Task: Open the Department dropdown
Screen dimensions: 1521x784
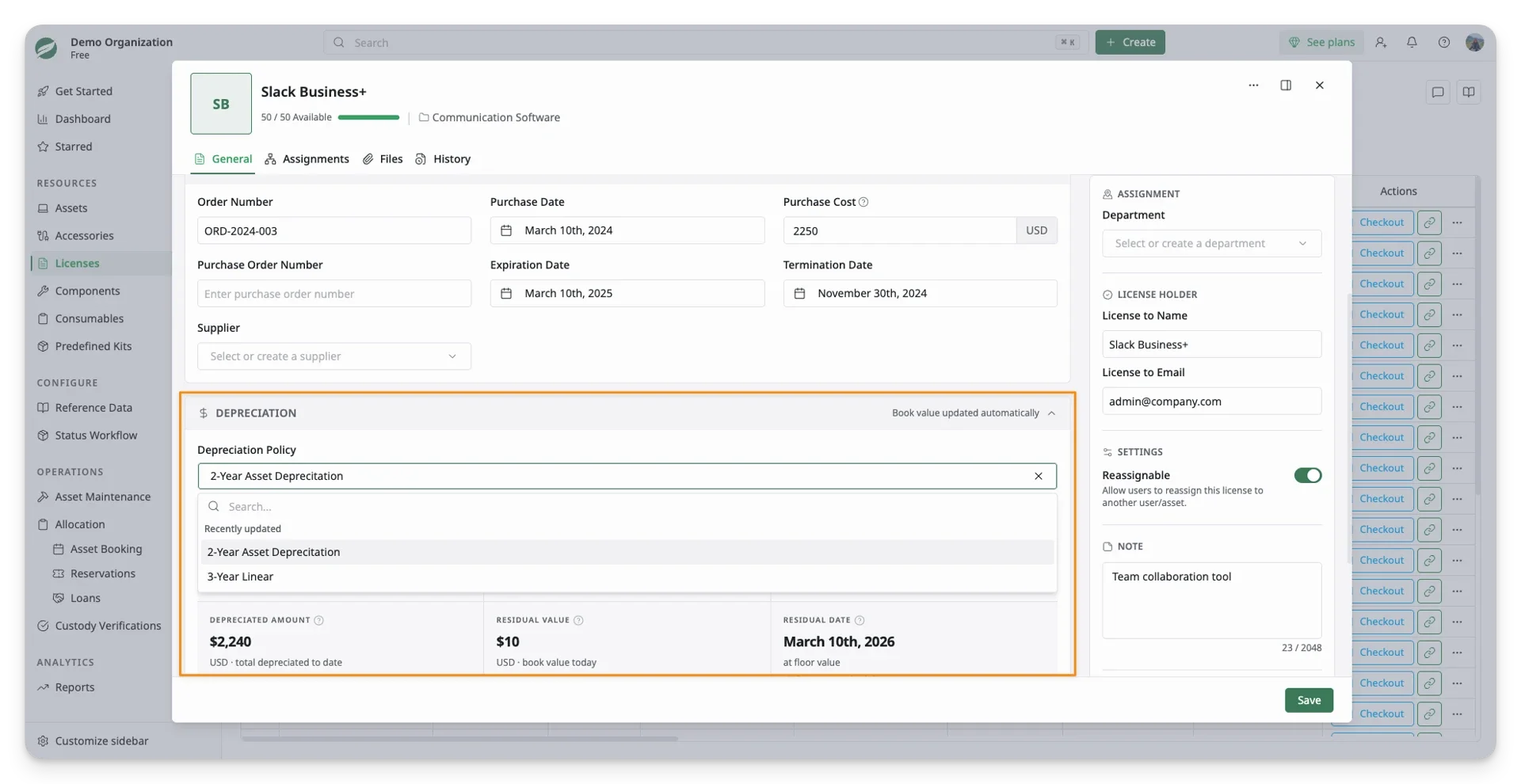Action: pyautogui.click(x=1211, y=243)
